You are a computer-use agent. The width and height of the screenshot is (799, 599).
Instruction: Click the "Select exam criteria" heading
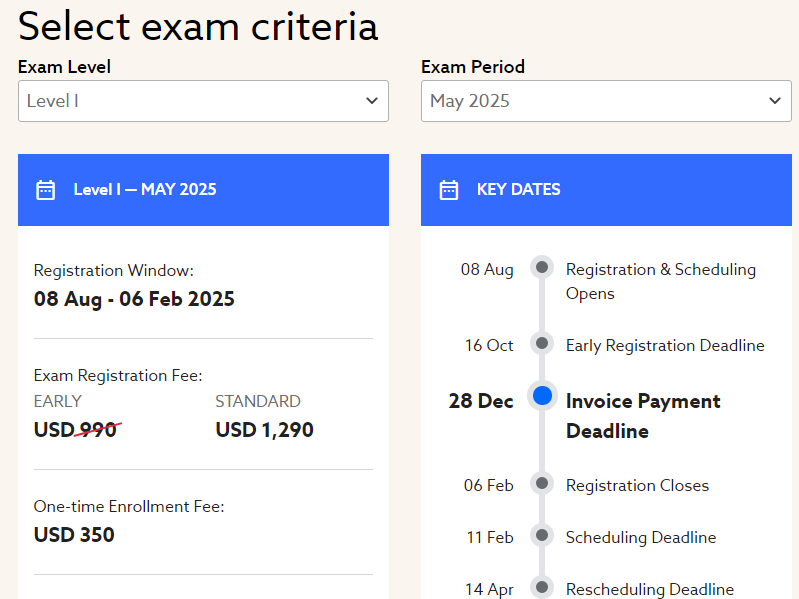[198, 26]
